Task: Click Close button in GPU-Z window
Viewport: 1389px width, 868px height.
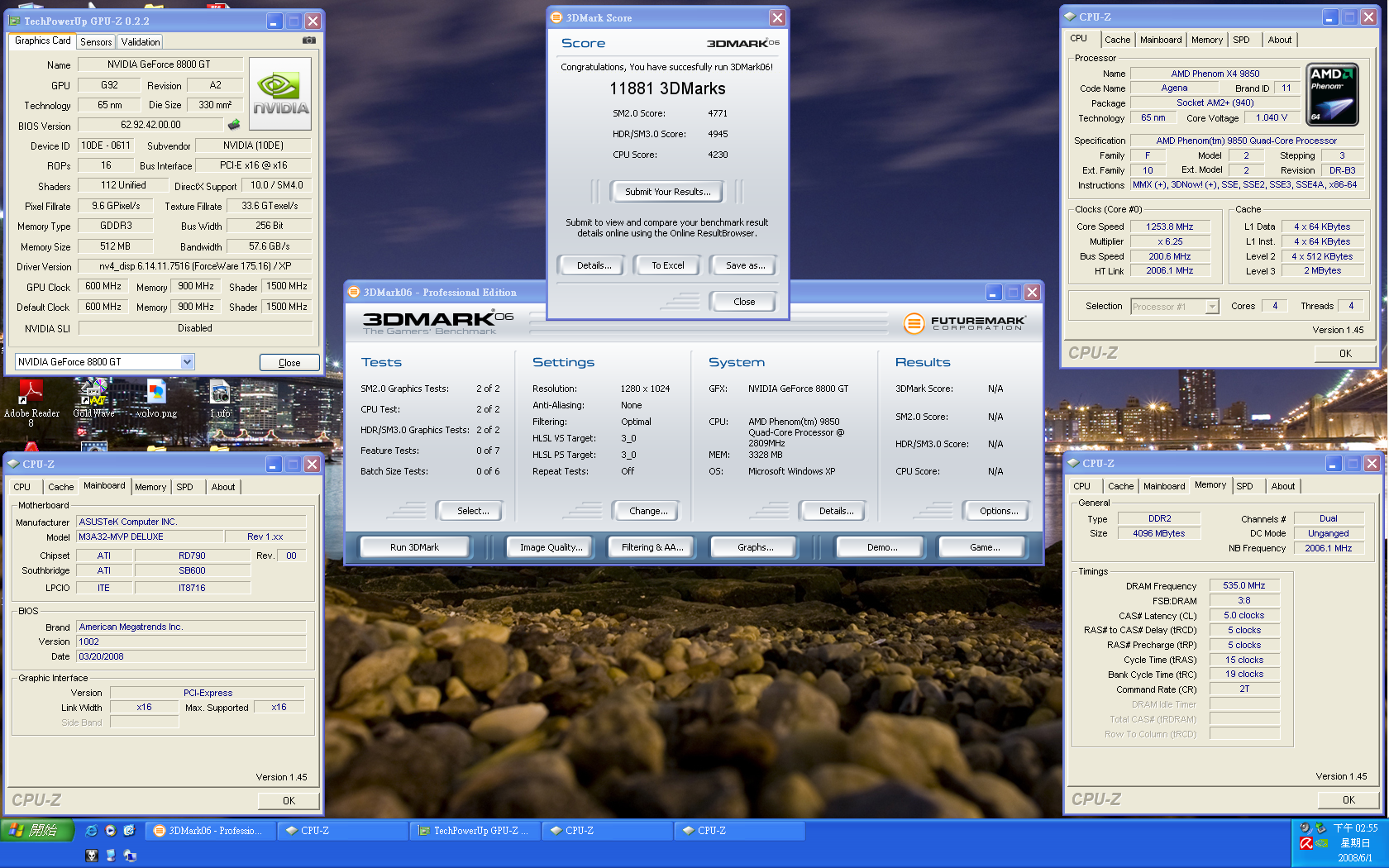Action: pos(289,362)
